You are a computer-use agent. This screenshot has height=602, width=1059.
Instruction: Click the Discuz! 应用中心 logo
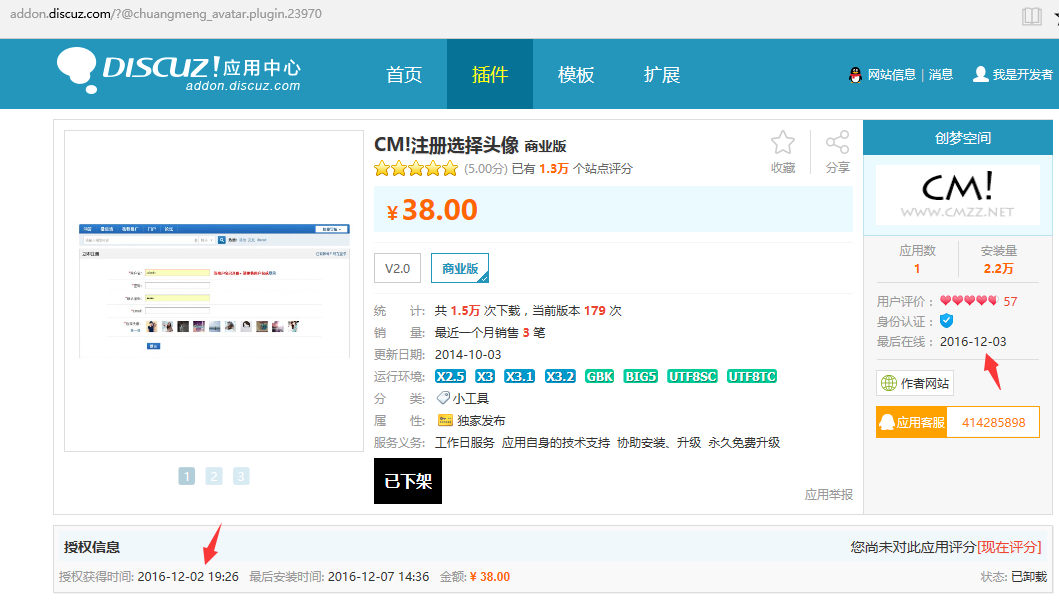click(179, 70)
